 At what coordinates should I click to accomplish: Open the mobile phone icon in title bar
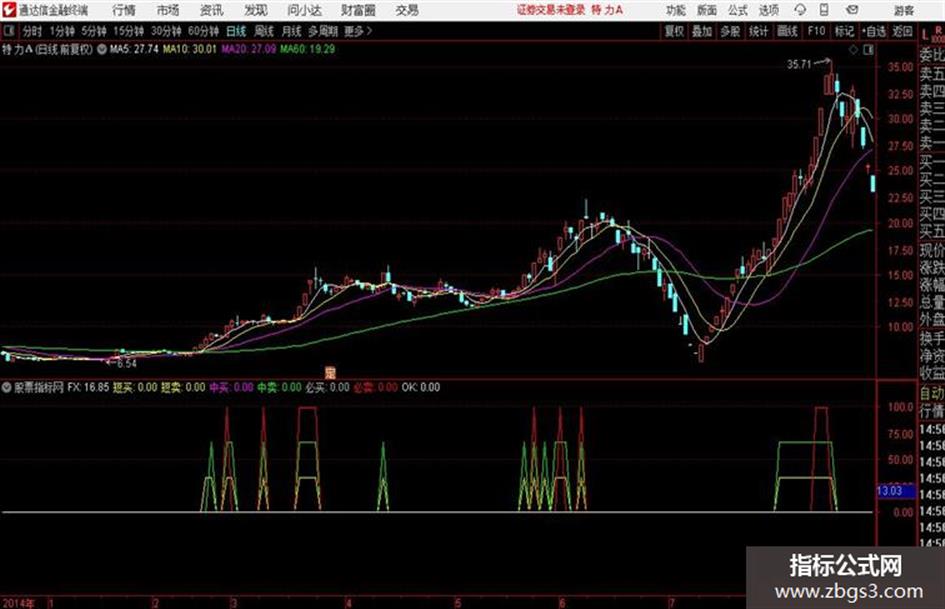824,10
